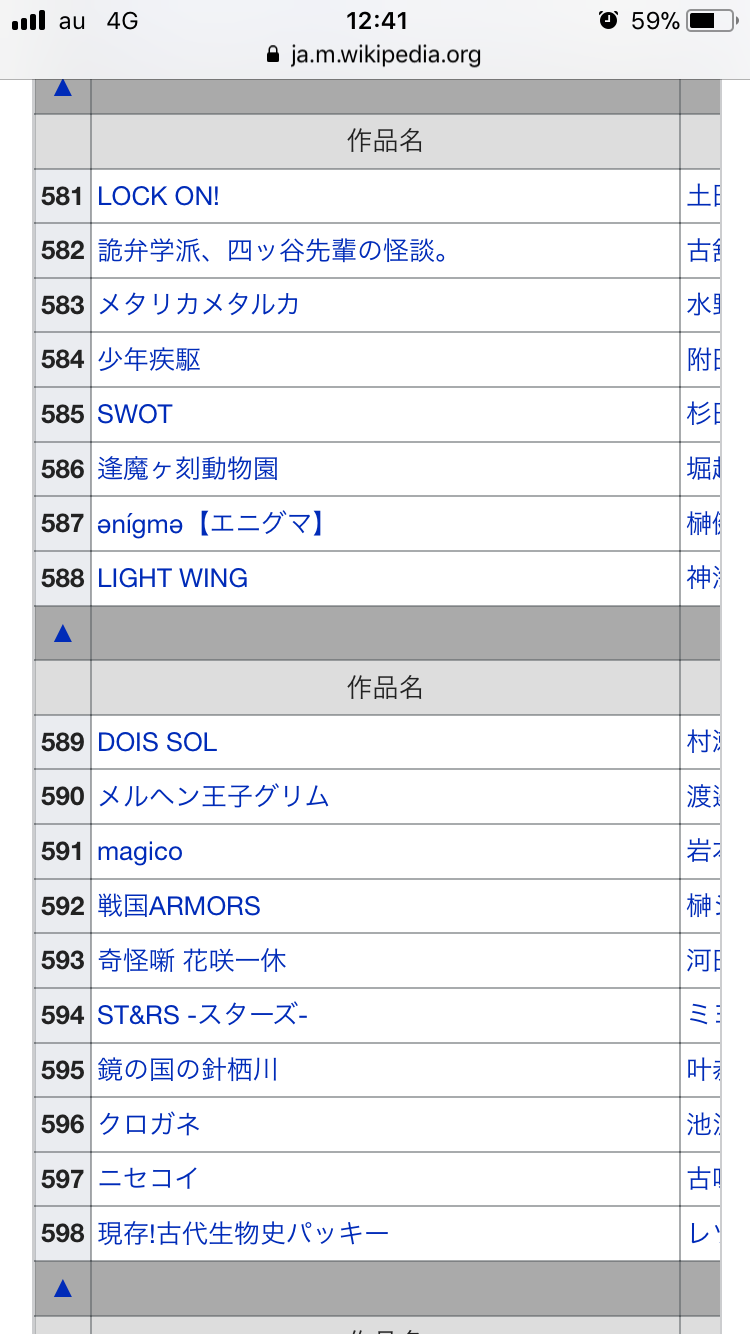Tap the battery icon in status bar
750x1334 pixels.
(x=712, y=20)
